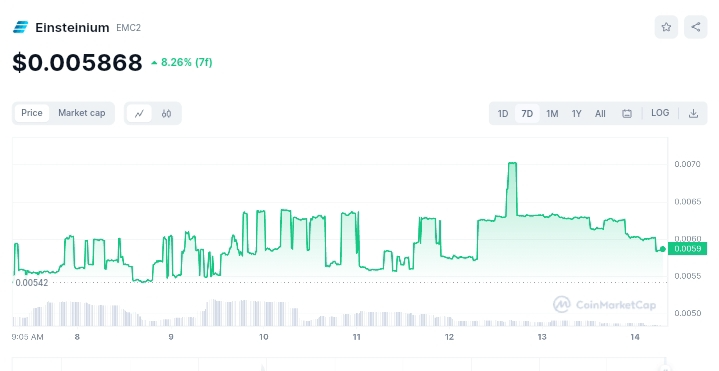This screenshot has height=371, width=719.
Task: Toggle LOG scale on the chart
Action: click(660, 113)
